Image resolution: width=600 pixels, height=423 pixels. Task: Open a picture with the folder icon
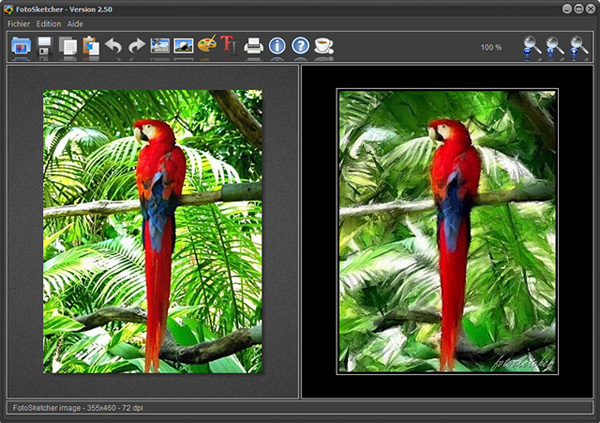coord(21,46)
